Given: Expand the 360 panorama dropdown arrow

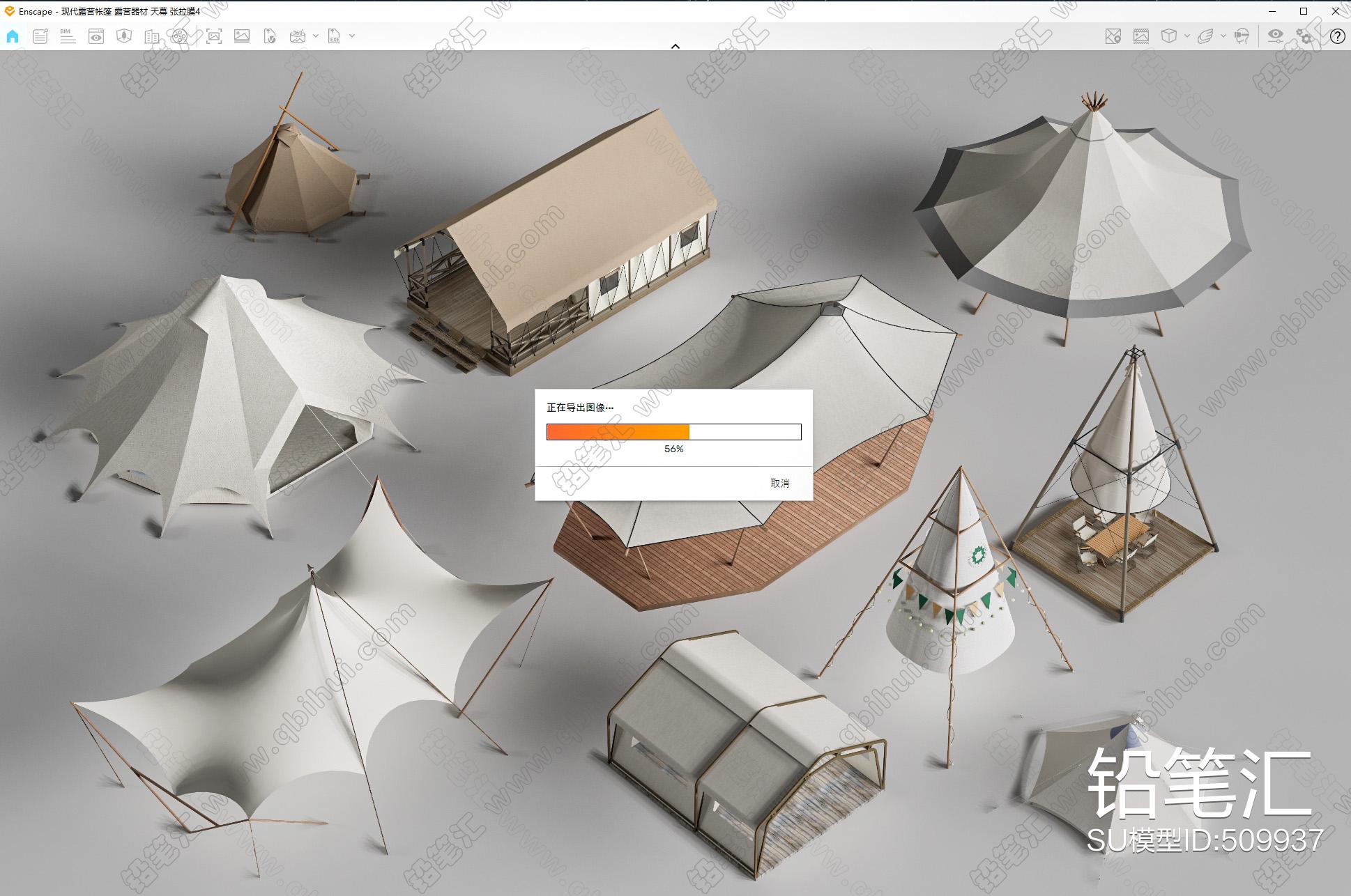Looking at the screenshot, I should tap(316, 36).
